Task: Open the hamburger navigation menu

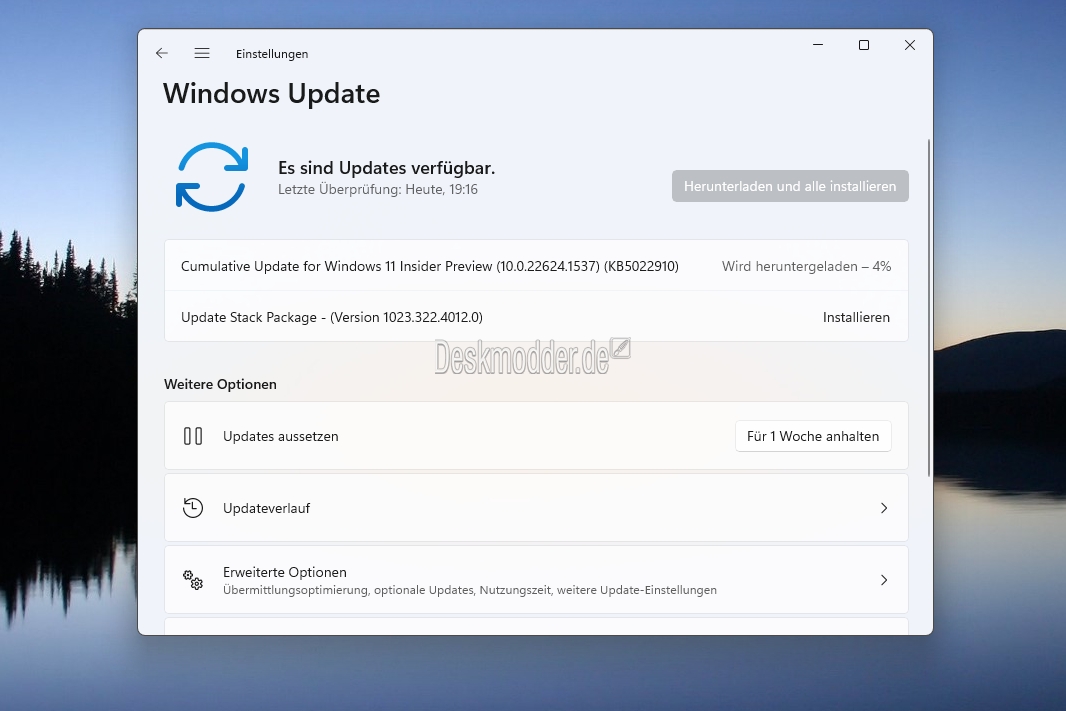Action: (202, 53)
